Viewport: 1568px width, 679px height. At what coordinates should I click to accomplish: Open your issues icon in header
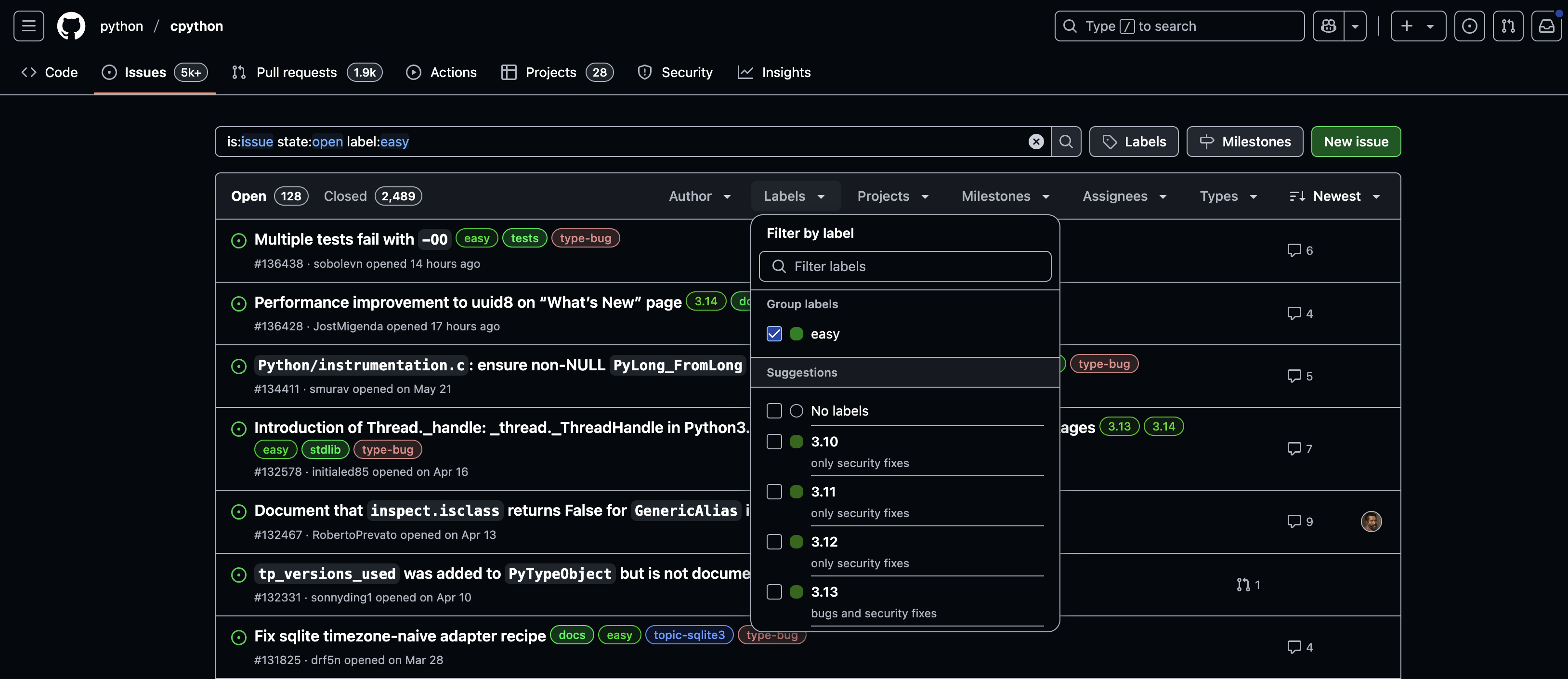[1469, 26]
